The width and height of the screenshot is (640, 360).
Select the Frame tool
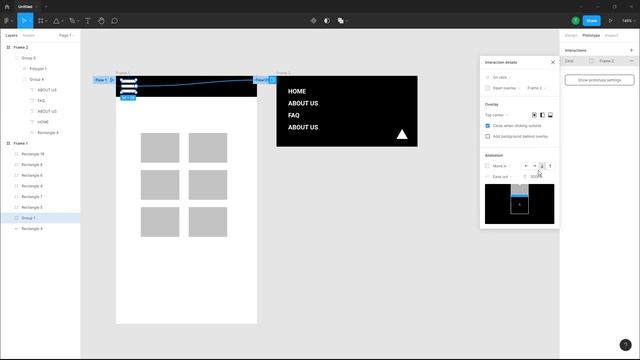(40, 20)
